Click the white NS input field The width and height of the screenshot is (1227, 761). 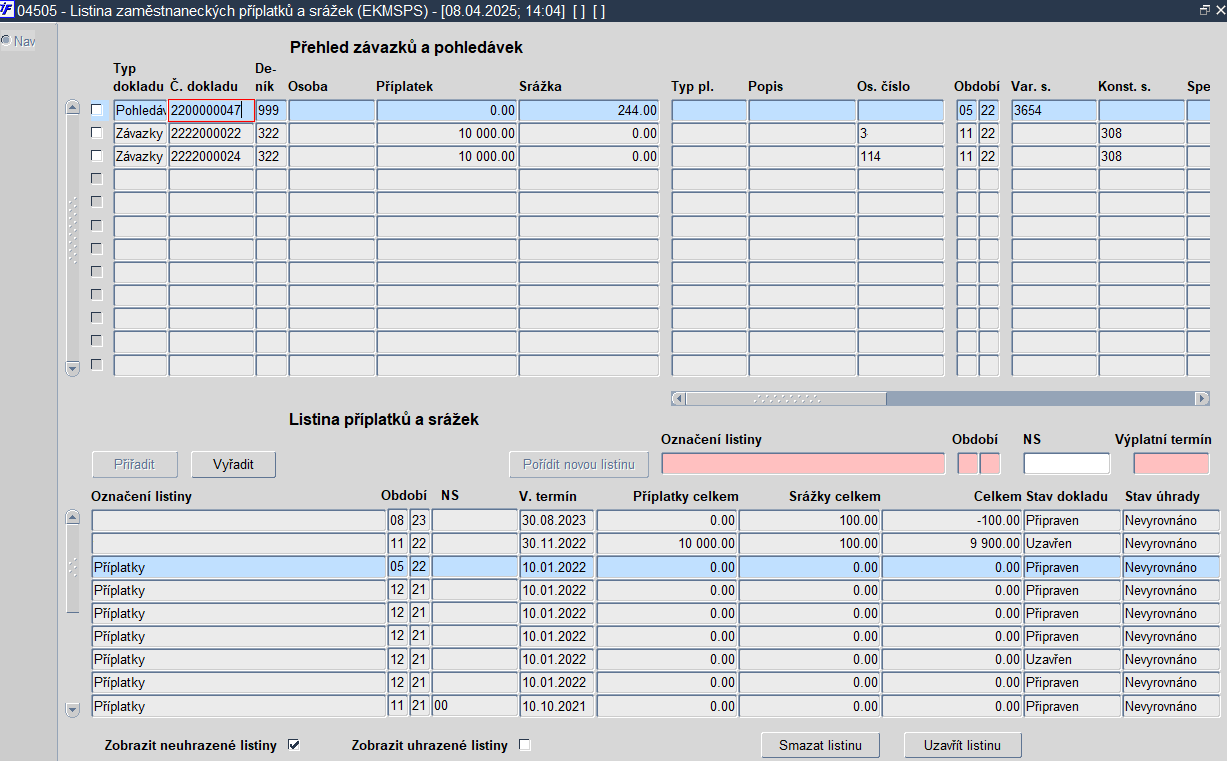click(1066, 464)
